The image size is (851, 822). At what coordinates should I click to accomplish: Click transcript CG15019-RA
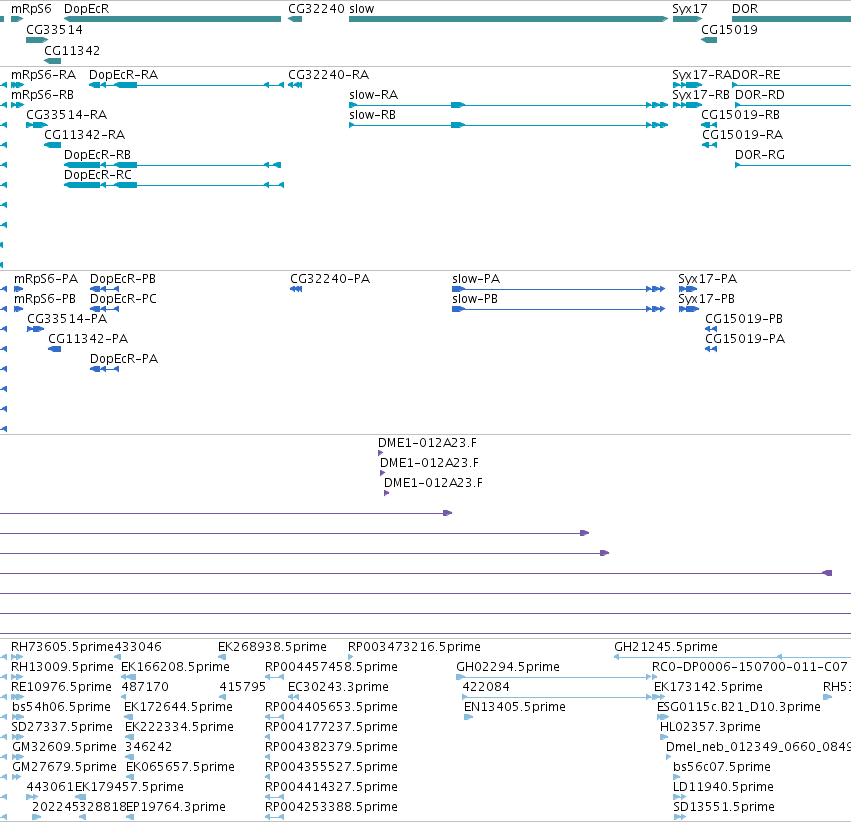742,135
